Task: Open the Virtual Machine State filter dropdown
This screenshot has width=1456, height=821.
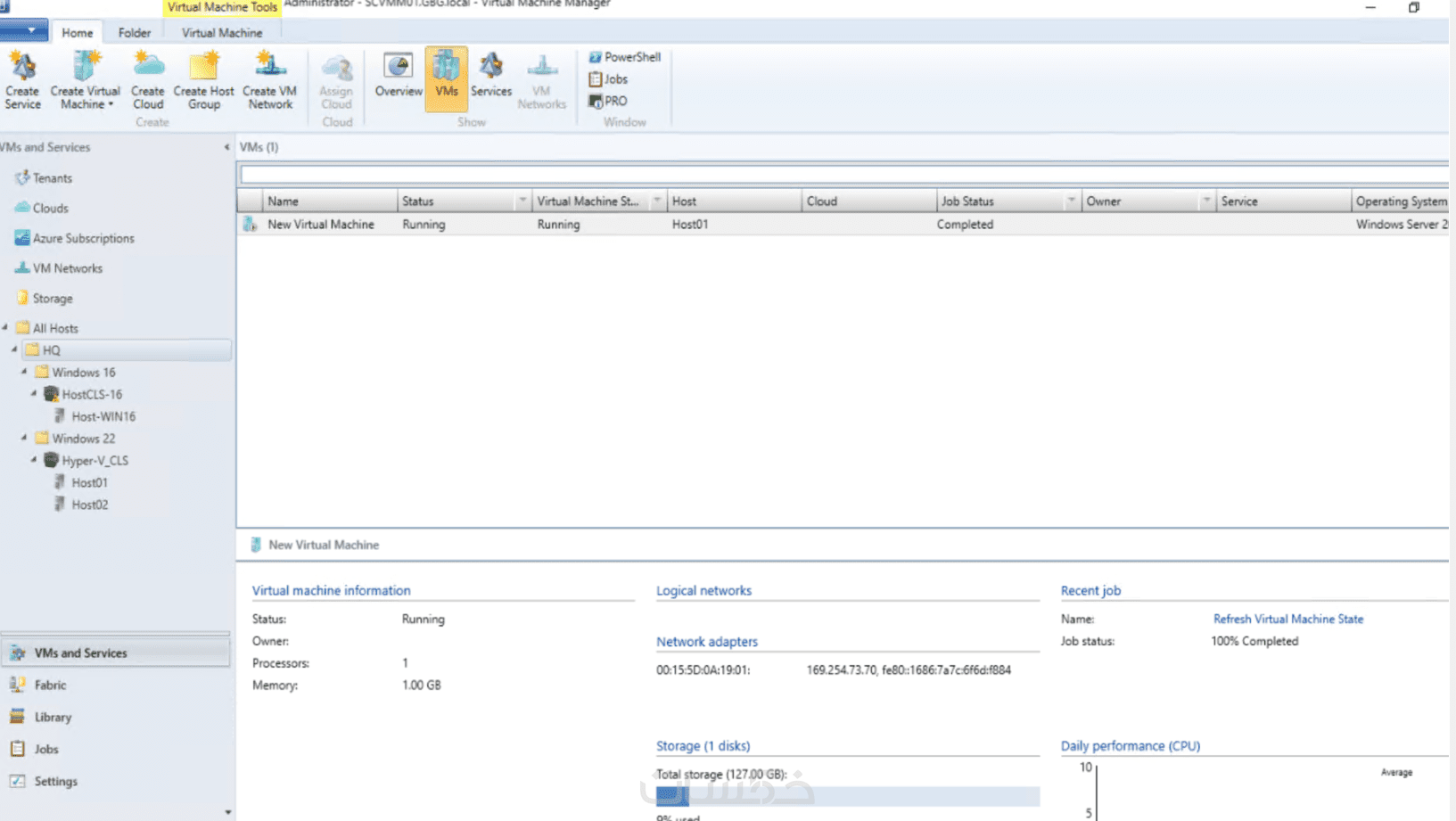Action: click(x=657, y=201)
